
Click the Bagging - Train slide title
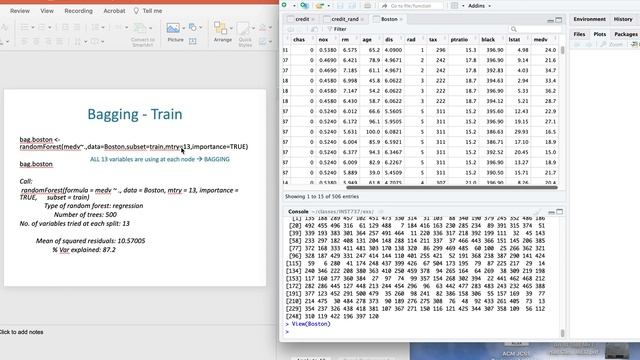(x=135, y=114)
